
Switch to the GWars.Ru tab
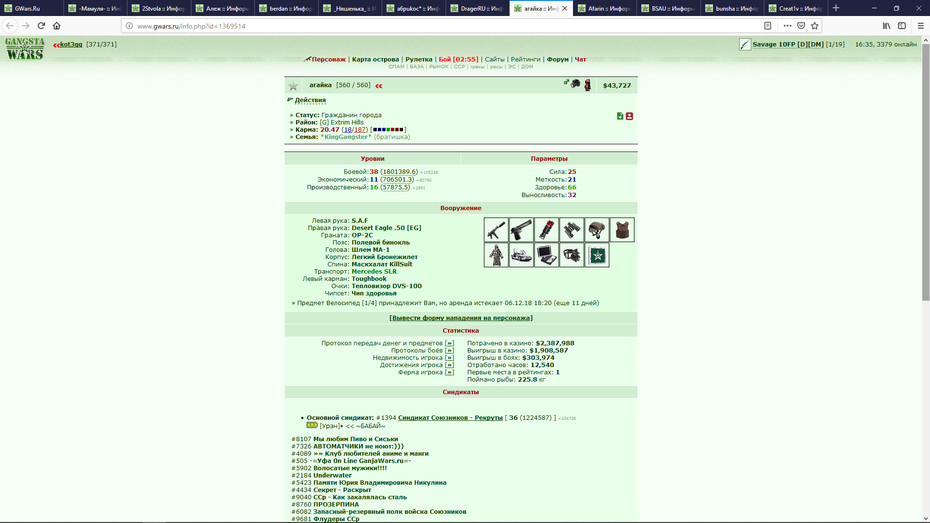click(x=31, y=8)
